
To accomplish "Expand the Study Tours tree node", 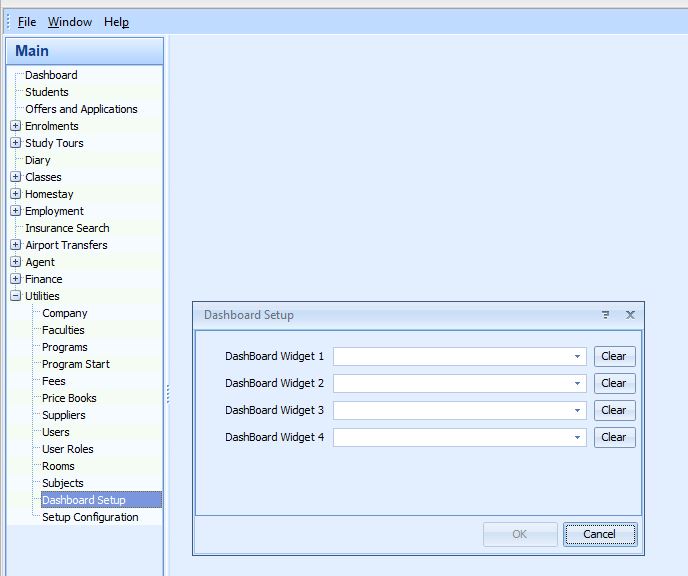I will (x=16, y=143).
